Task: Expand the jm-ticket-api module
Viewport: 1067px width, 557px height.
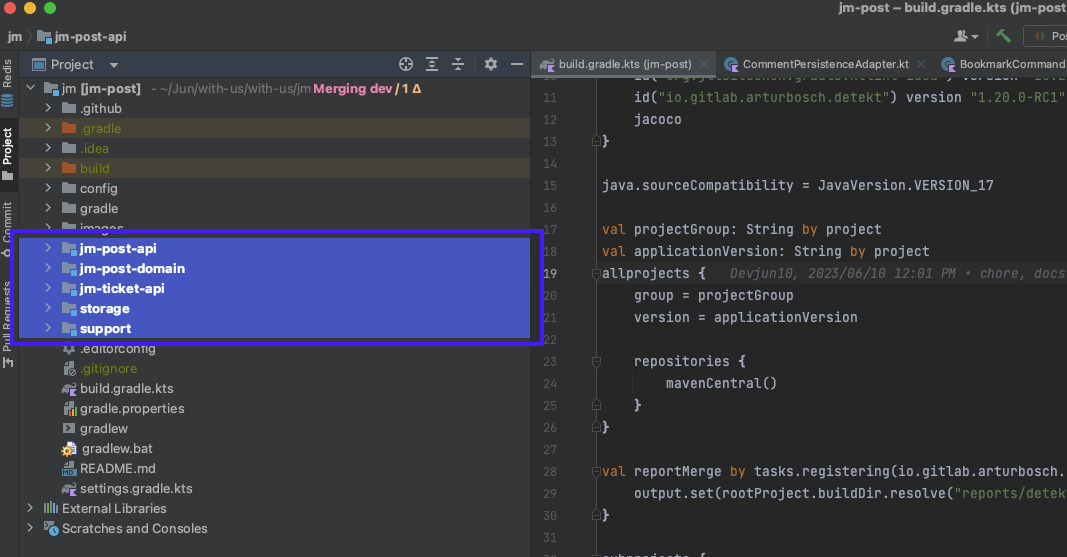Action: pyautogui.click(x=48, y=288)
